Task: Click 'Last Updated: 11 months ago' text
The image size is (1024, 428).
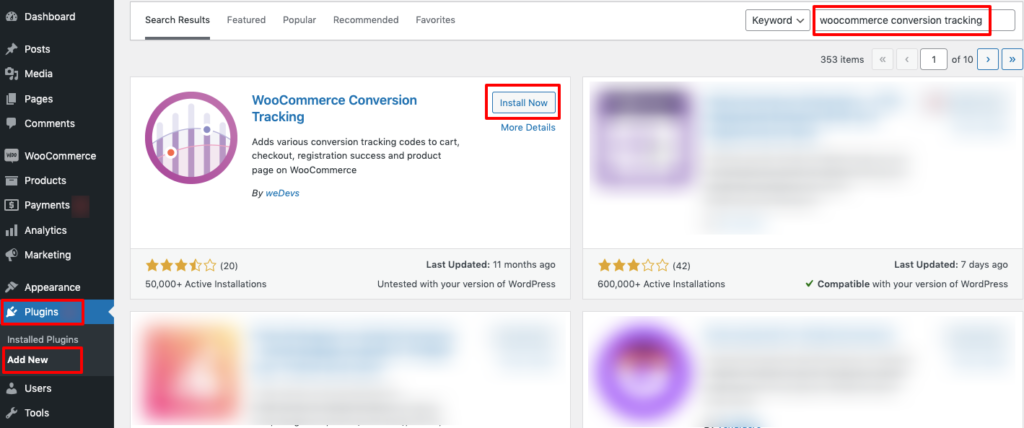Action: [x=490, y=265]
